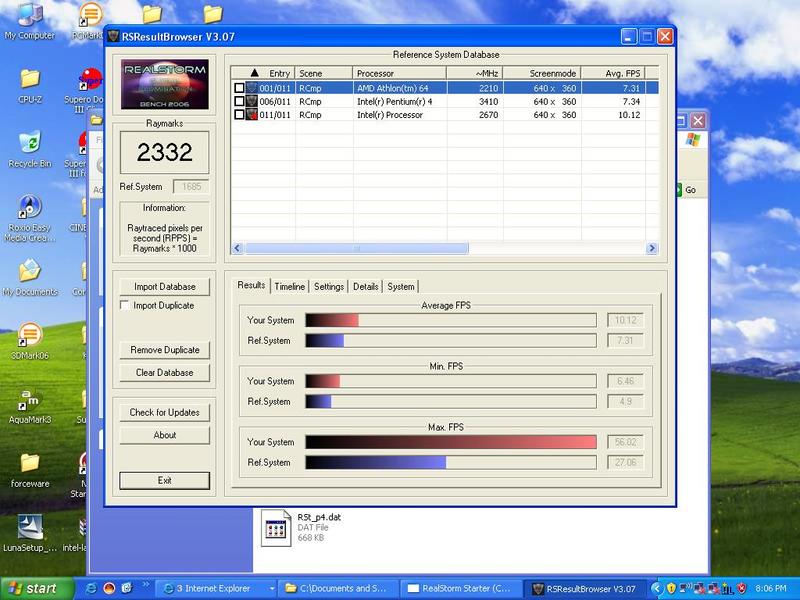The height and width of the screenshot is (600, 800).
Task: Tick the checkbox for entry 001/011
Action: (x=239, y=88)
